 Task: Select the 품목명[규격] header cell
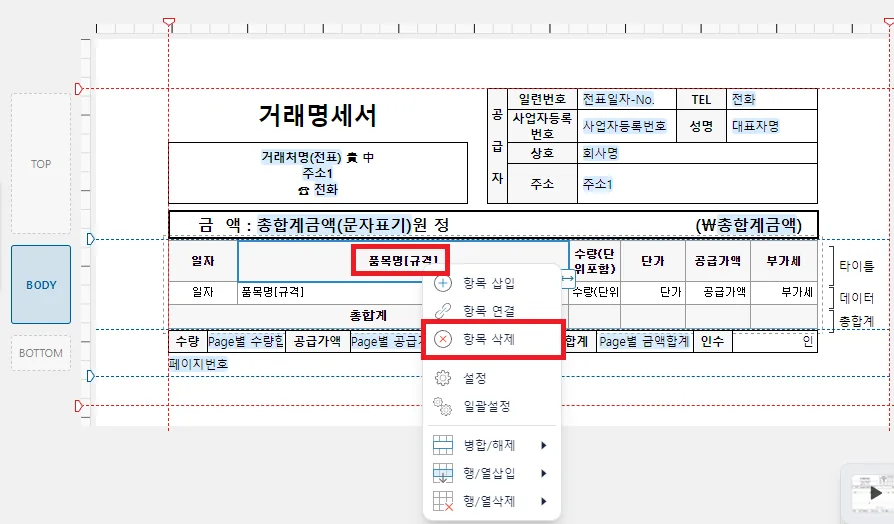403,261
